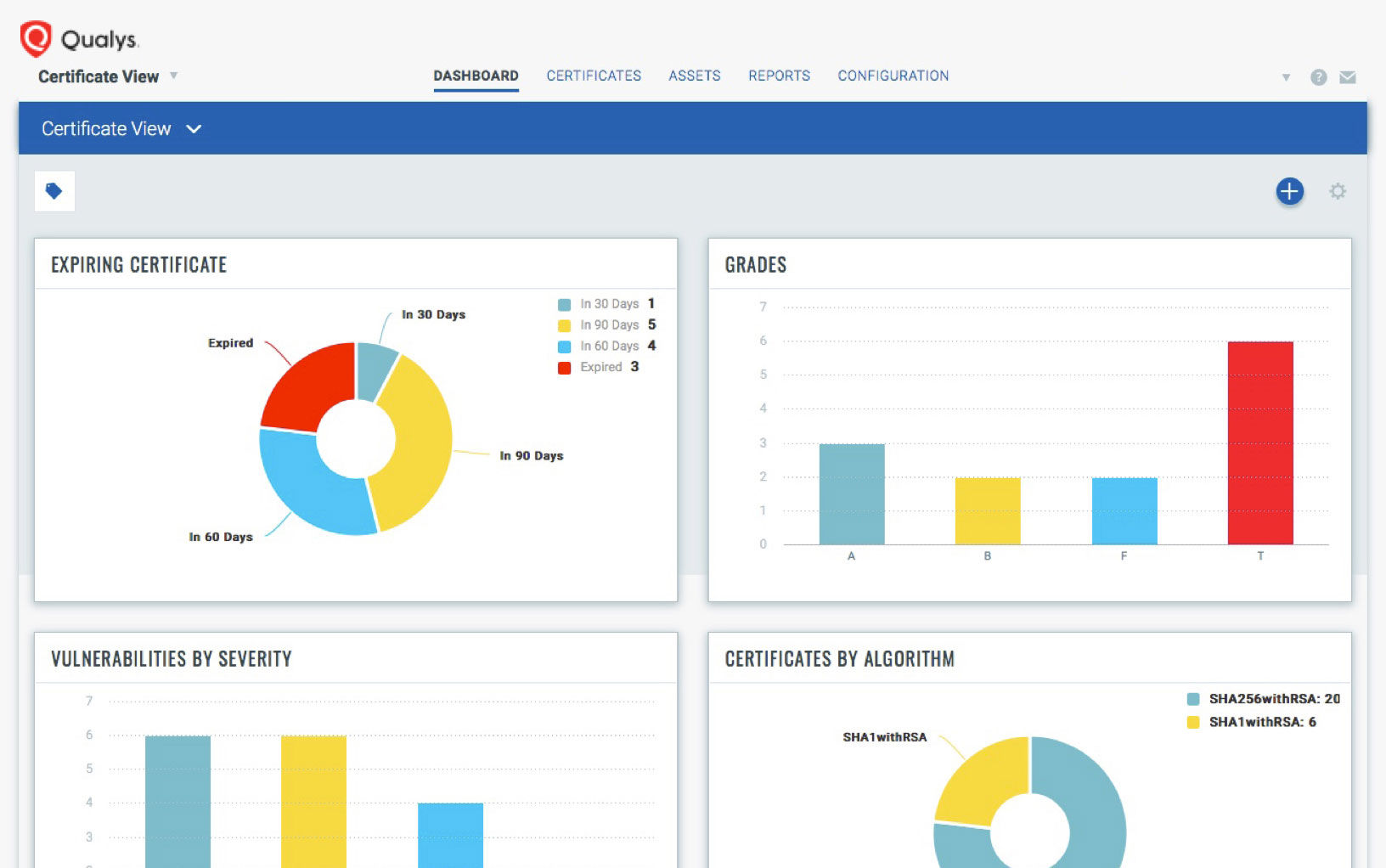Open help using the question mark icon
The image size is (1386, 868).
pos(1318,76)
